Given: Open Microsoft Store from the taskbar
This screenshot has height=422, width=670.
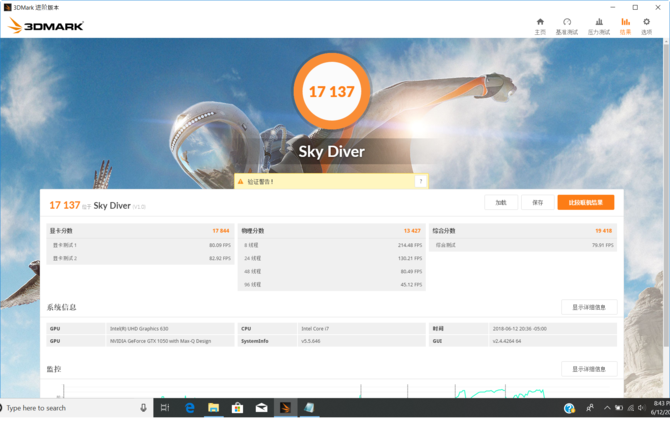Looking at the screenshot, I should coord(237,408).
